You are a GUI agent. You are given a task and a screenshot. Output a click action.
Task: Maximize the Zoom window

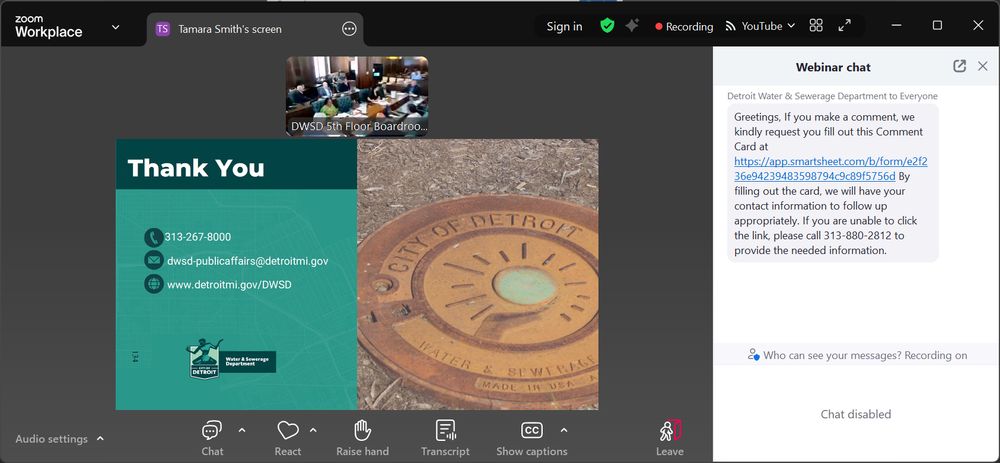(937, 26)
